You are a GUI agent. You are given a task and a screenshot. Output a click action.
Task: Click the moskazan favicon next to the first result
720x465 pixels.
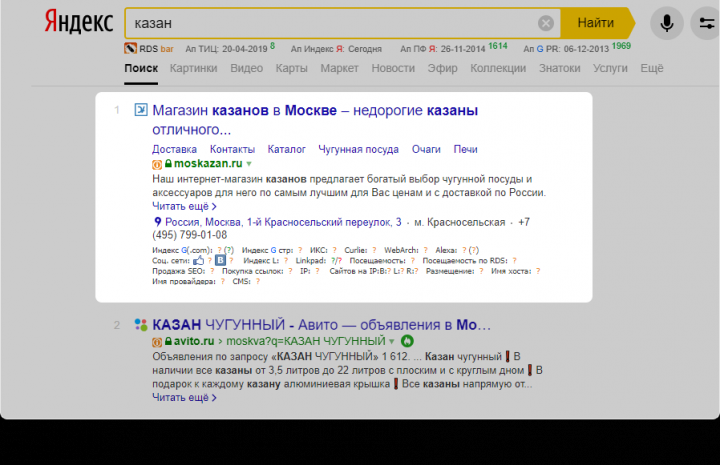(141, 110)
